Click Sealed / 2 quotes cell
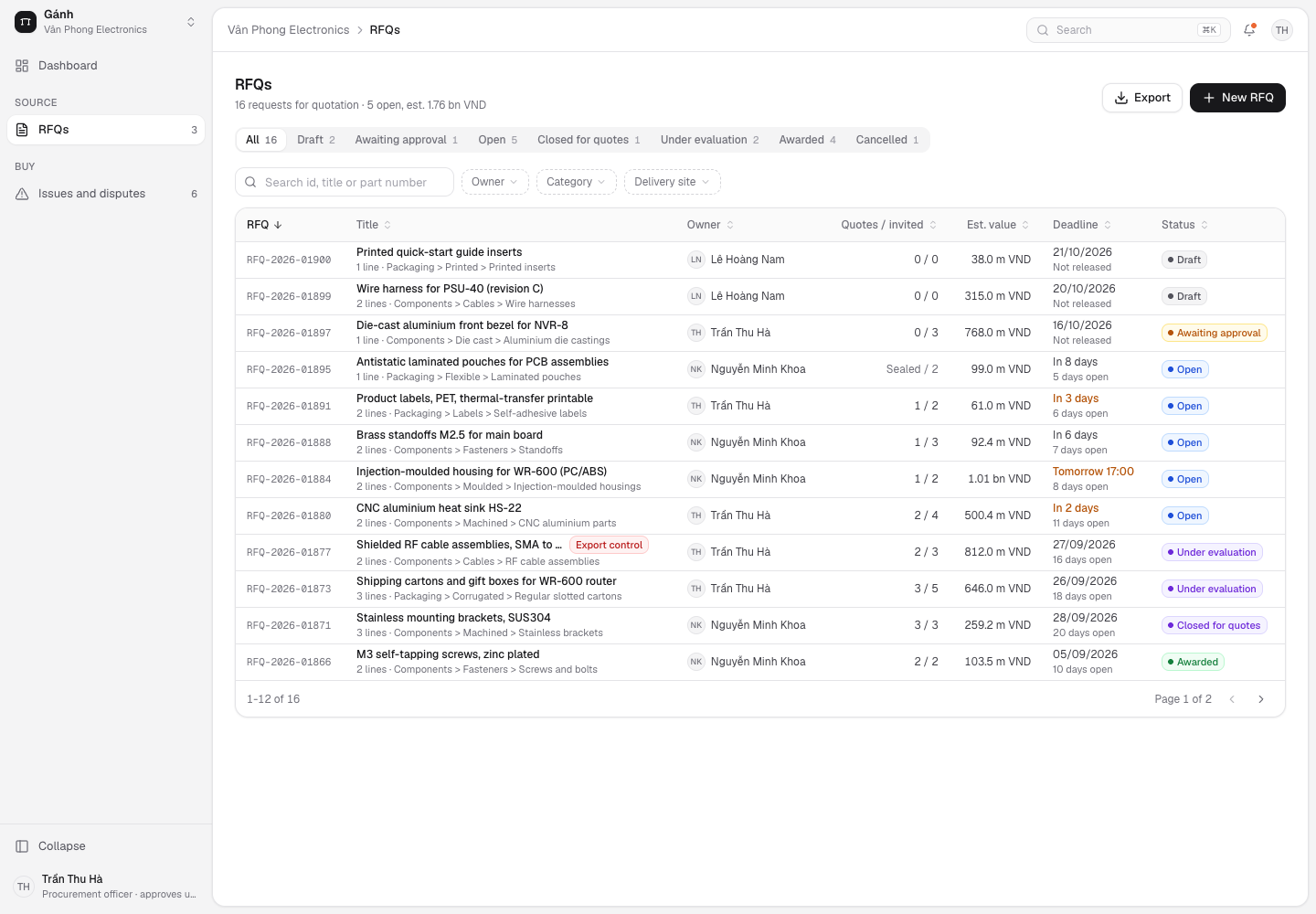Image resolution: width=1316 pixels, height=914 pixels. 912,369
